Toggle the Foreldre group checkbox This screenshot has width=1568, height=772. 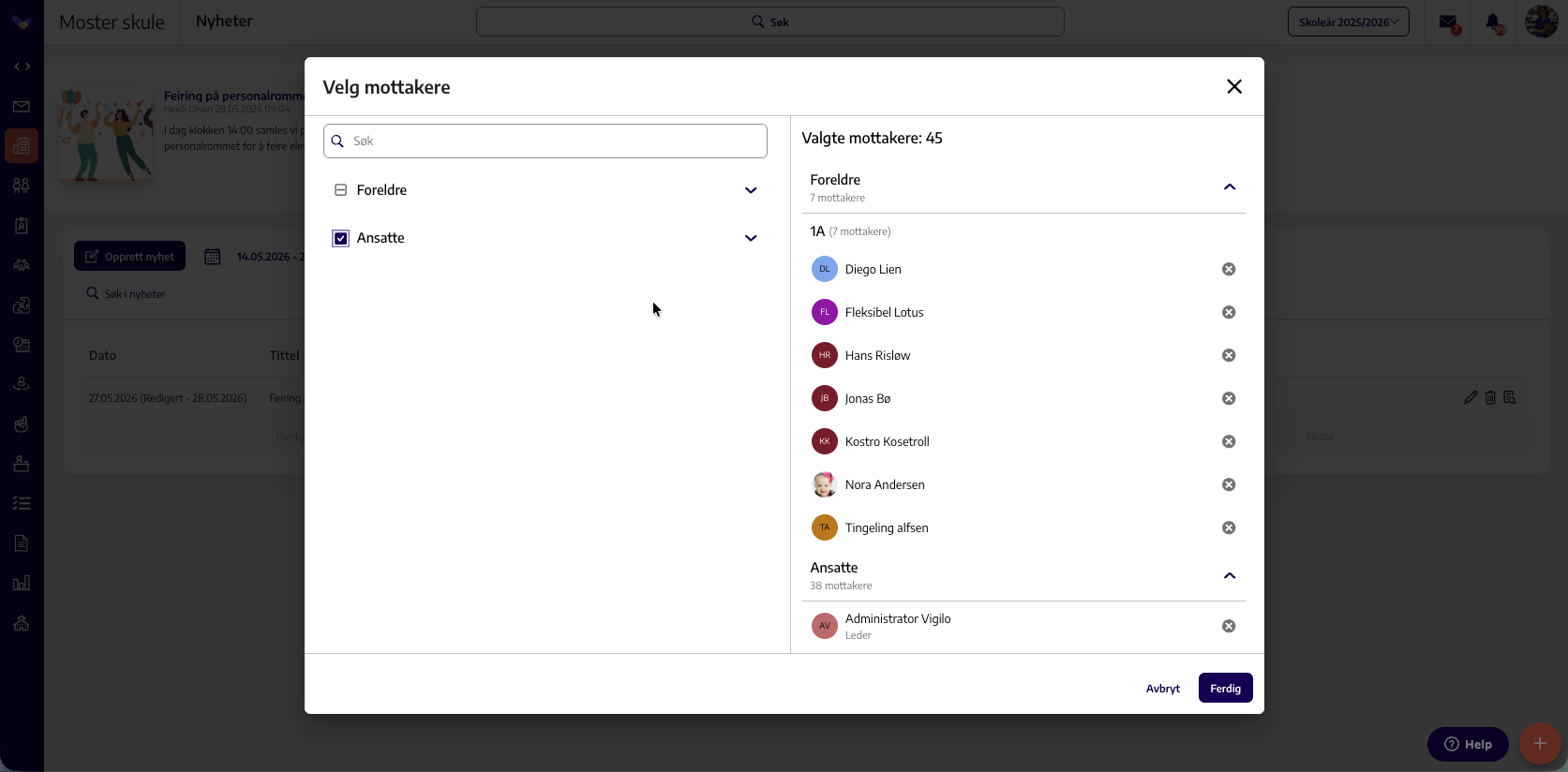pyautogui.click(x=341, y=190)
